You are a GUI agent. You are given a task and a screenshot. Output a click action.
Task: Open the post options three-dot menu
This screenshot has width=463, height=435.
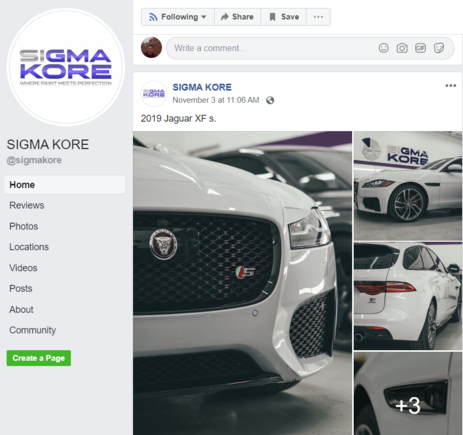[x=451, y=86]
